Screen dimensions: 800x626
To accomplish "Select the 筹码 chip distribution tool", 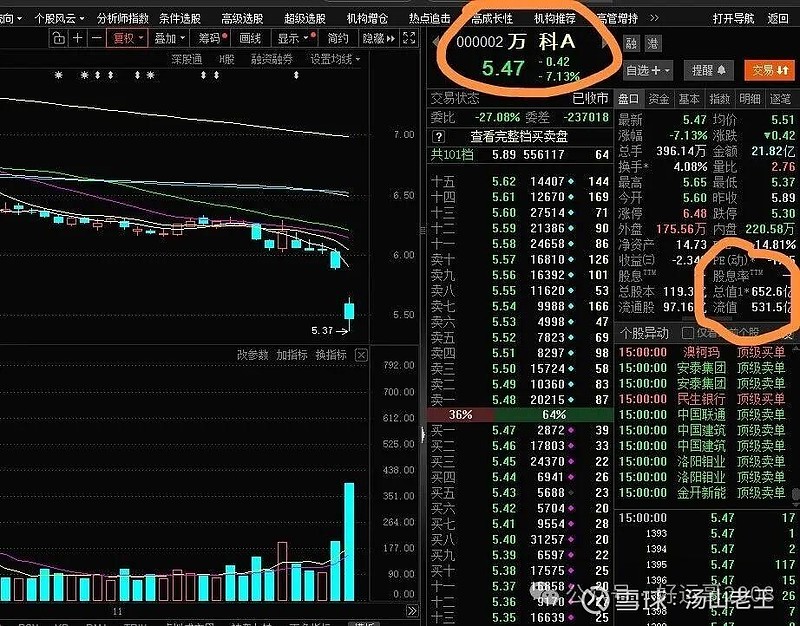I will (x=210, y=39).
